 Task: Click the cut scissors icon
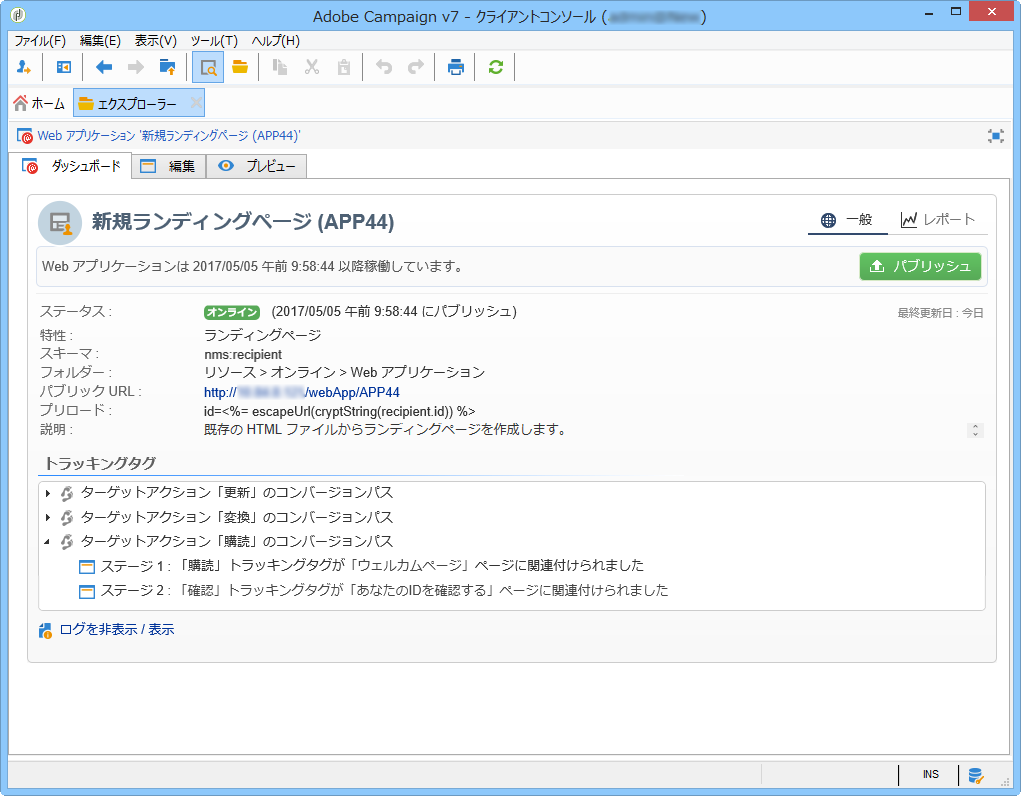pos(312,67)
